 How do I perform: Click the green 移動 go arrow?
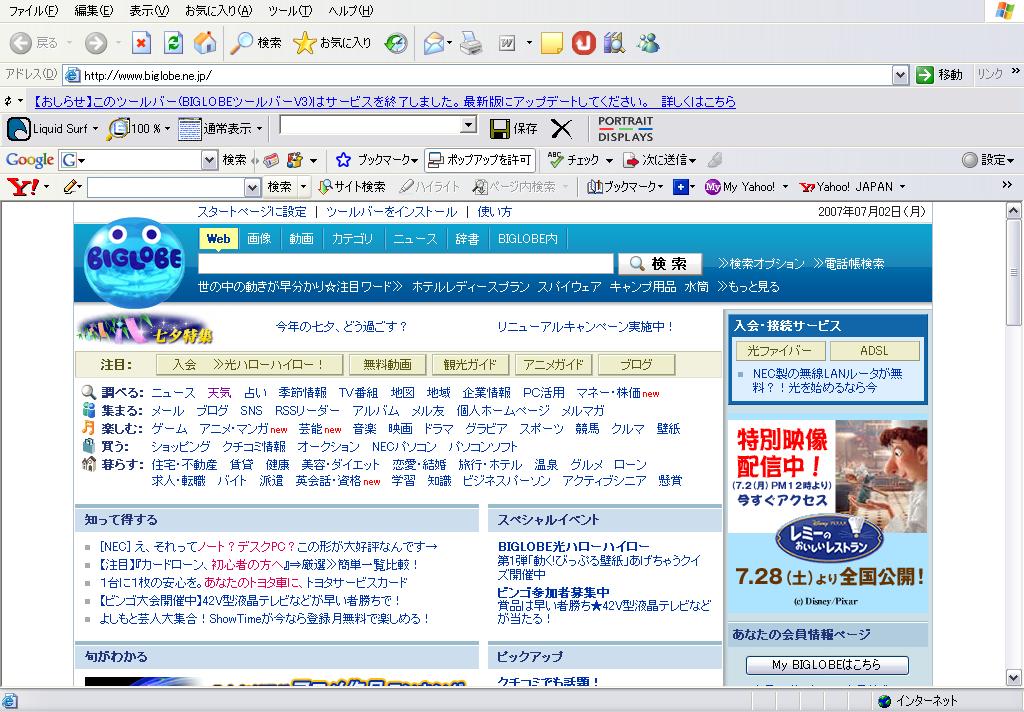coord(924,74)
